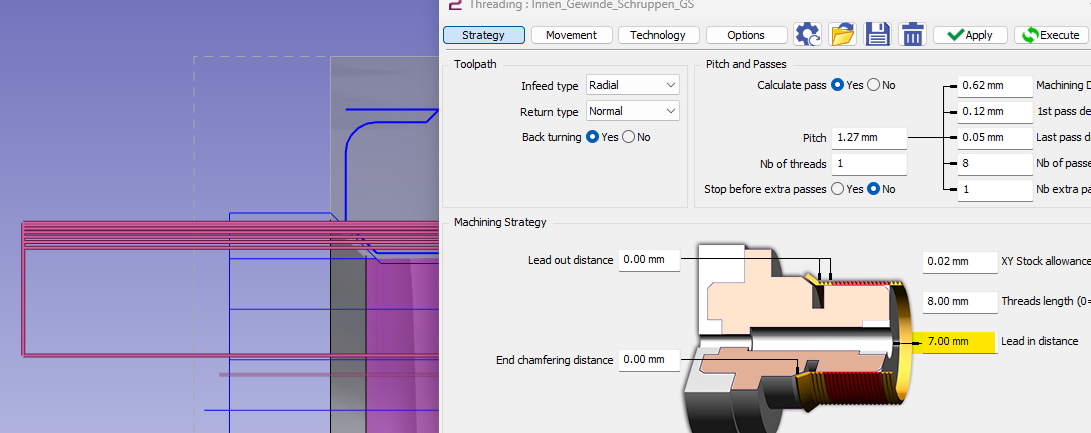
Task: Set Calculate pass to No
Action: (874, 85)
